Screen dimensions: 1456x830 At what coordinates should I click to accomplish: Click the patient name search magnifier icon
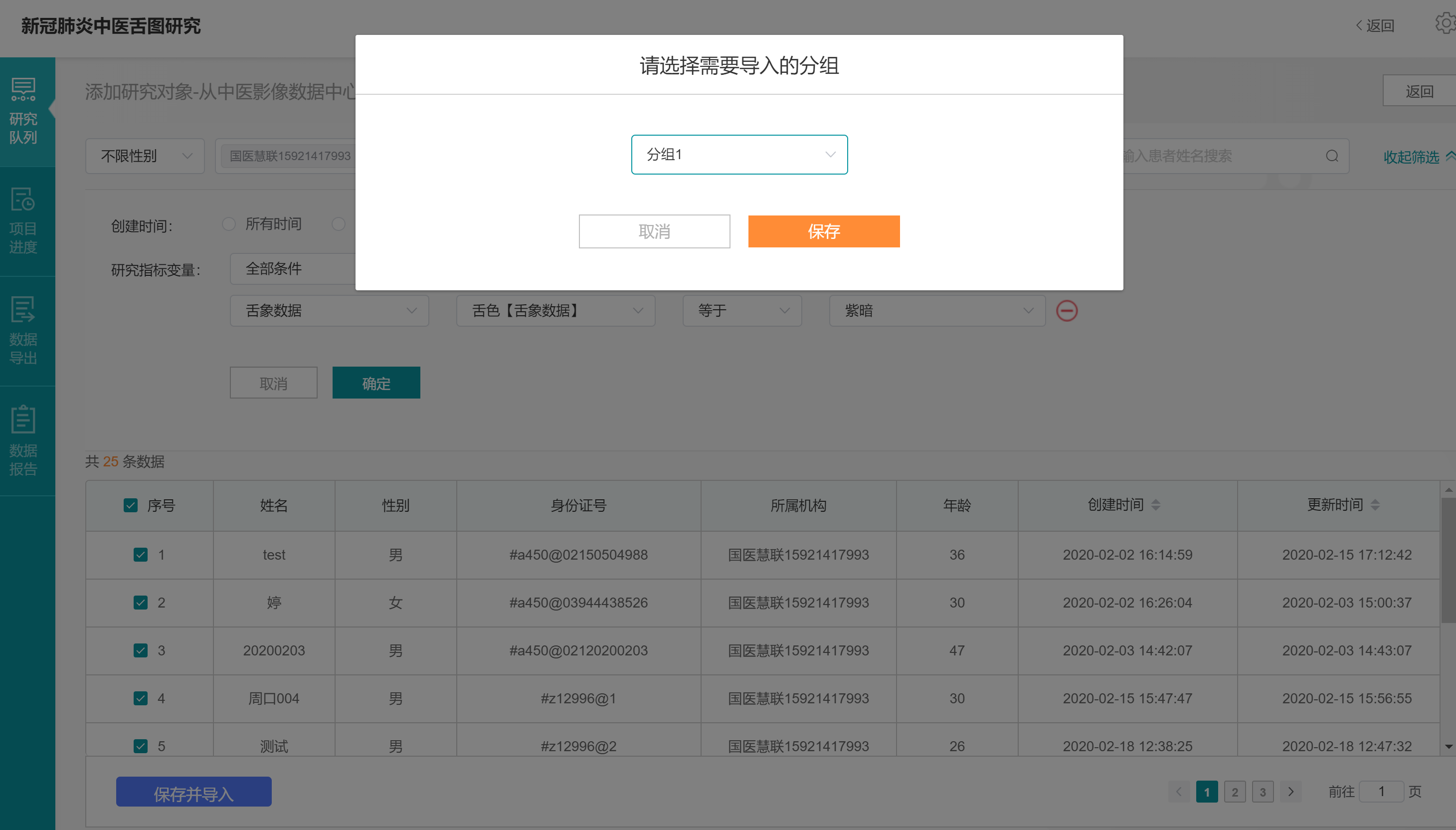(1332, 156)
